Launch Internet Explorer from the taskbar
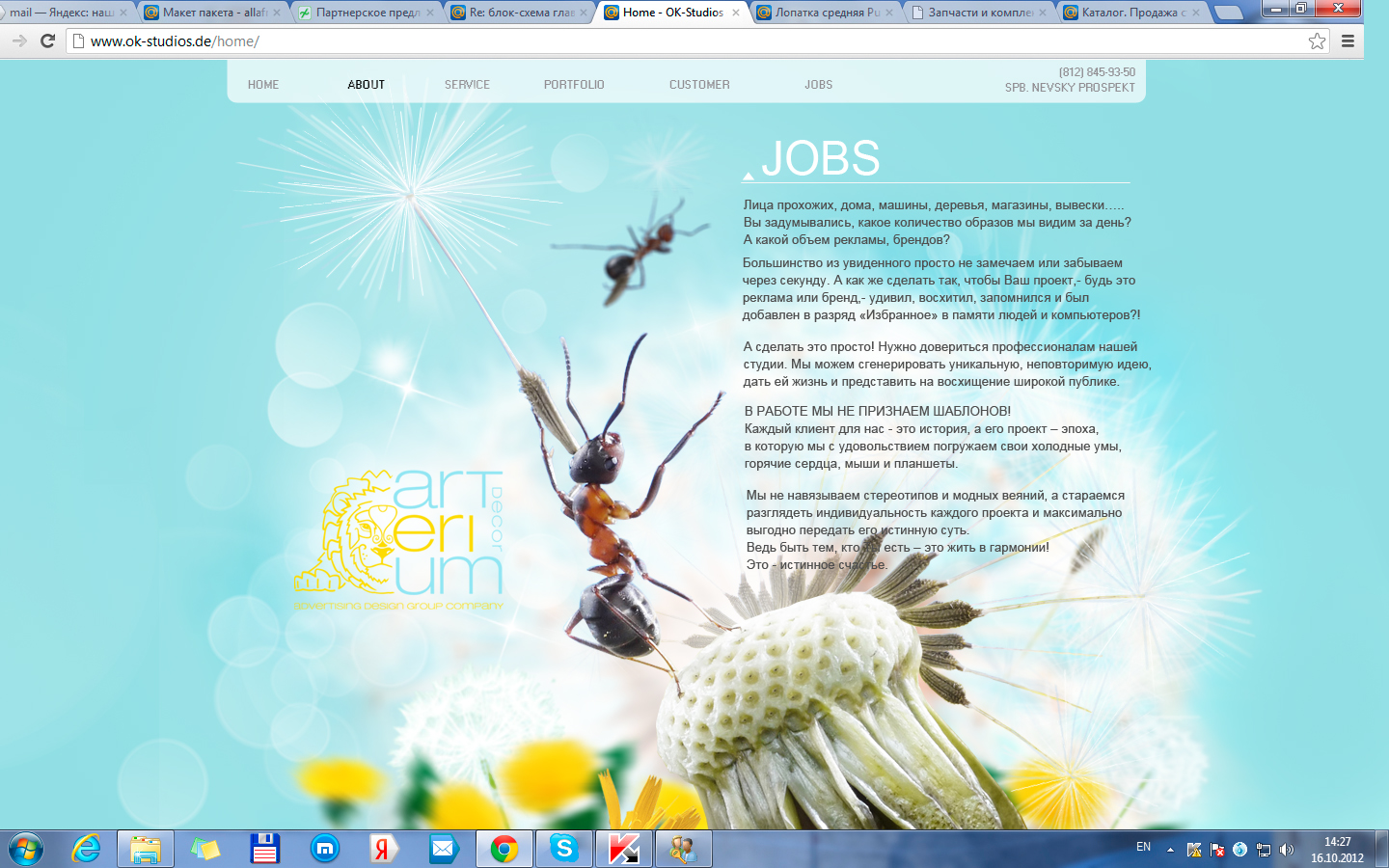Image resolution: width=1389 pixels, height=868 pixels. (87, 849)
